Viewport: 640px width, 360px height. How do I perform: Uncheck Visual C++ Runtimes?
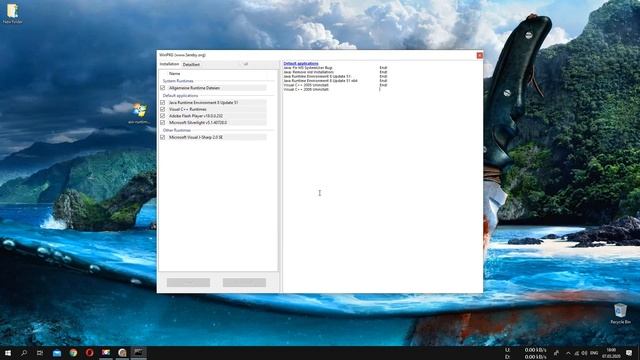[163, 109]
